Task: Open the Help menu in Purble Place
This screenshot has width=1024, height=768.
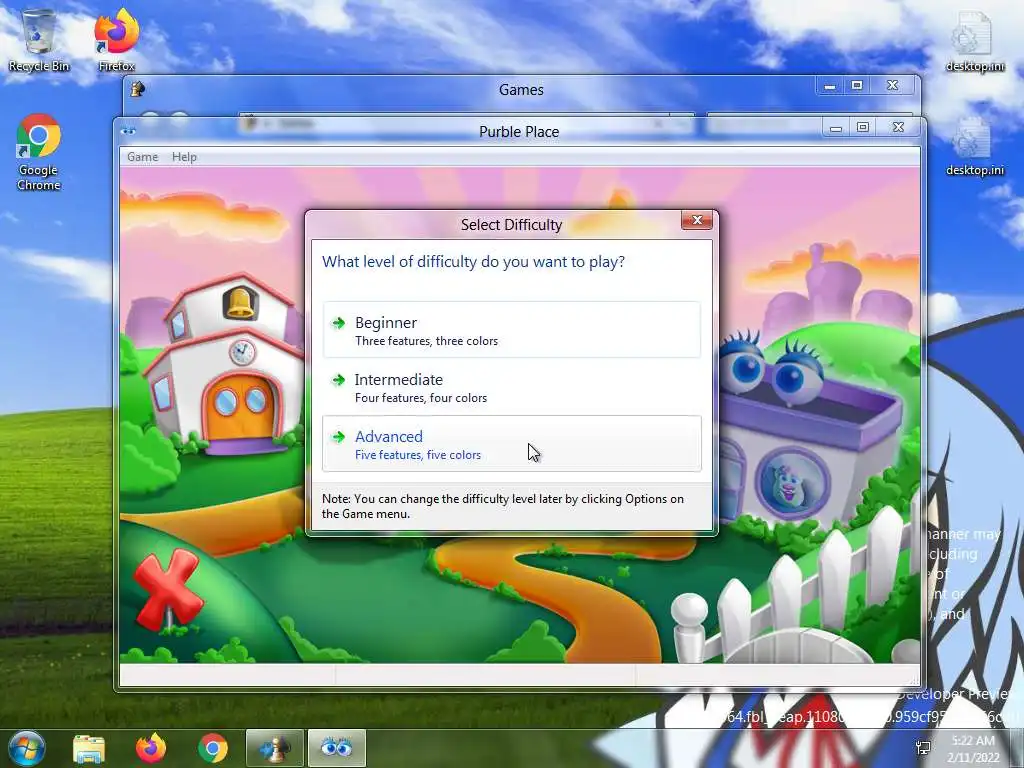Action: click(x=184, y=157)
